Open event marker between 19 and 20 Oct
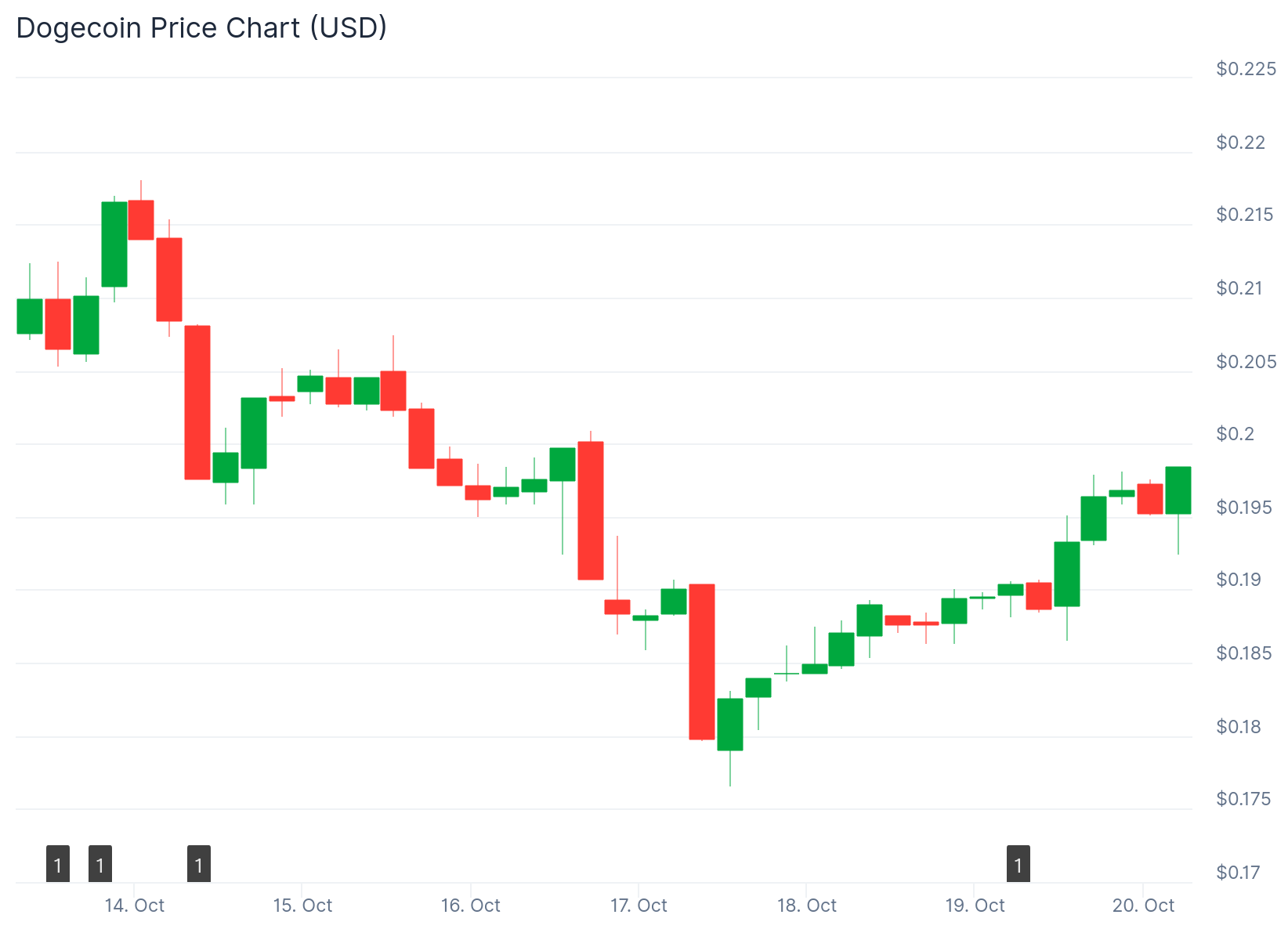Image resolution: width=1288 pixels, height=940 pixels. pos(1018,864)
